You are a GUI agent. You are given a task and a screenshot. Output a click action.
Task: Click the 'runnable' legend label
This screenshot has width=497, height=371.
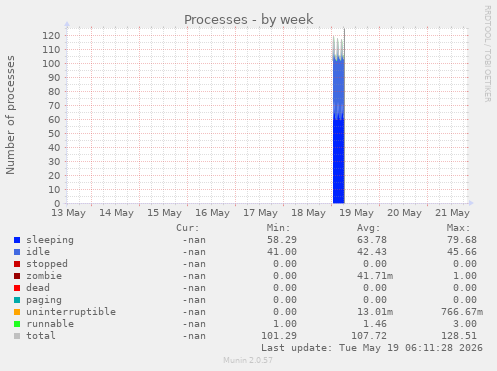tap(50, 324)
